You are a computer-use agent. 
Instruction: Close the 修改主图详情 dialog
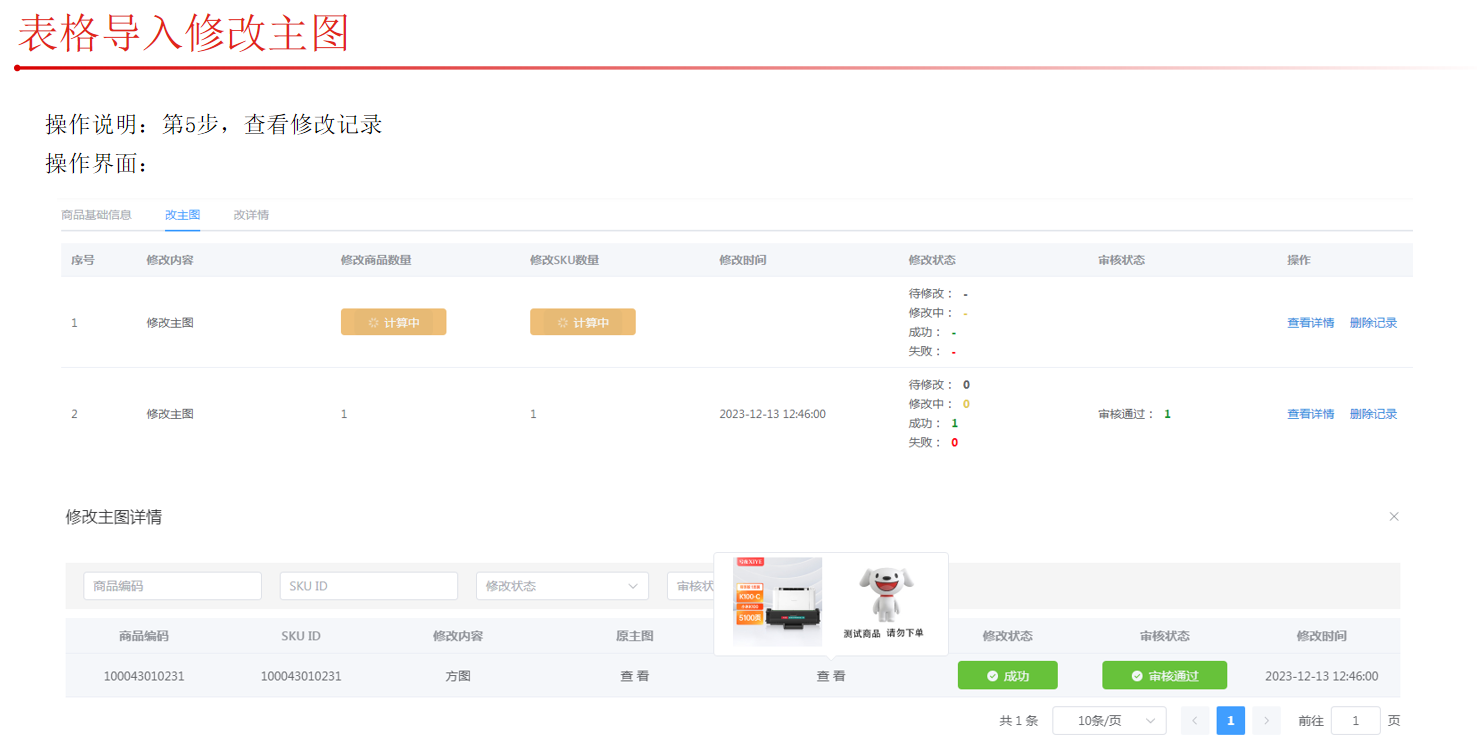coord(1394,517)
